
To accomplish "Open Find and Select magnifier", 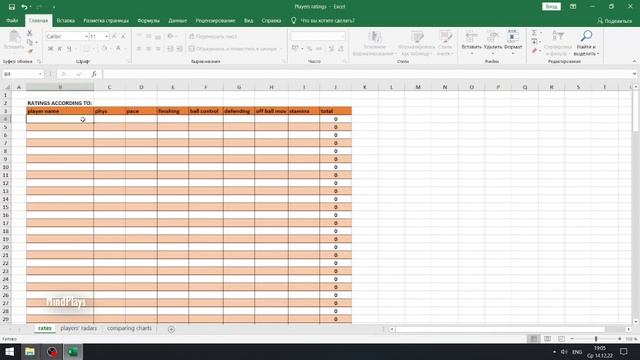I will coord(586,43).
